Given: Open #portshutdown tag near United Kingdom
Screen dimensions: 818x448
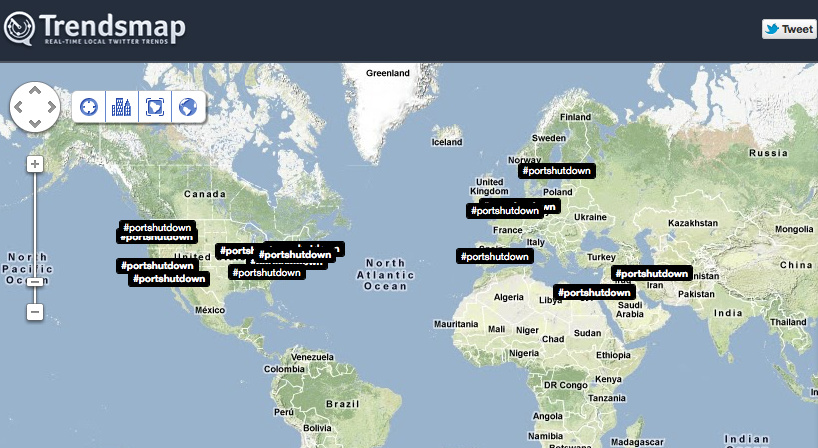Looking at the screenshot, I should point(504,211).
